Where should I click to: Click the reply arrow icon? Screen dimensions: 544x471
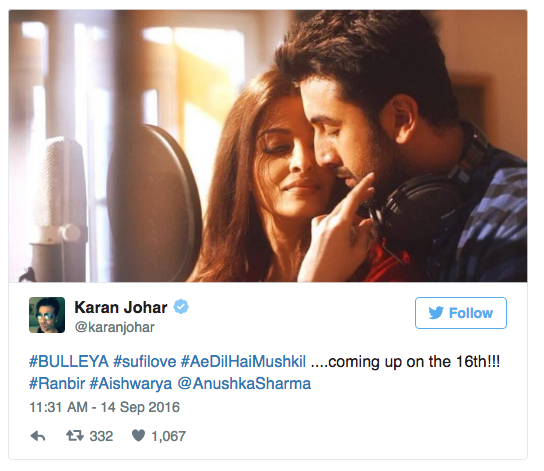click(x=38, y=436)
